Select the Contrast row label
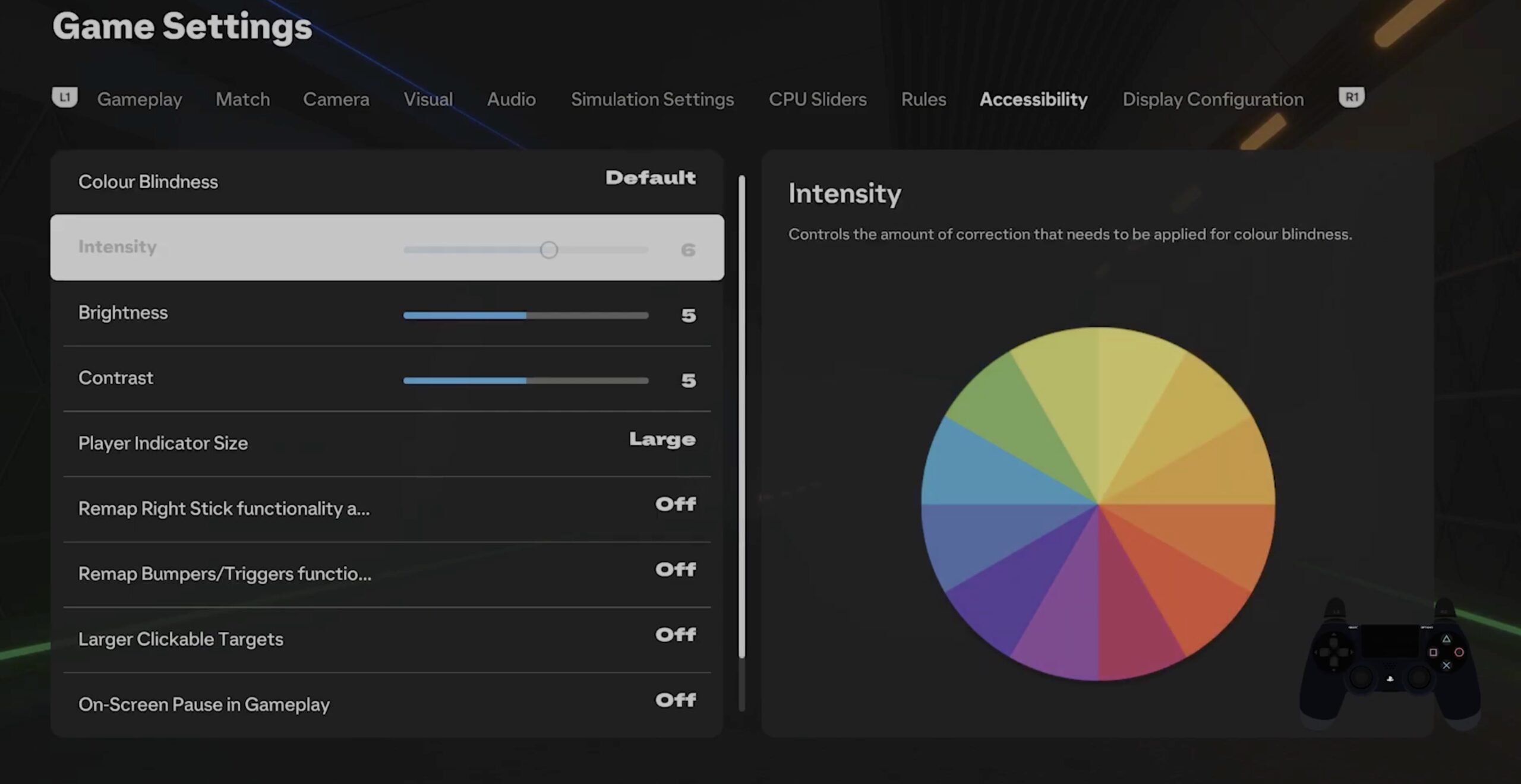This screenshot has width=1521, height=784. pos(116,378)
